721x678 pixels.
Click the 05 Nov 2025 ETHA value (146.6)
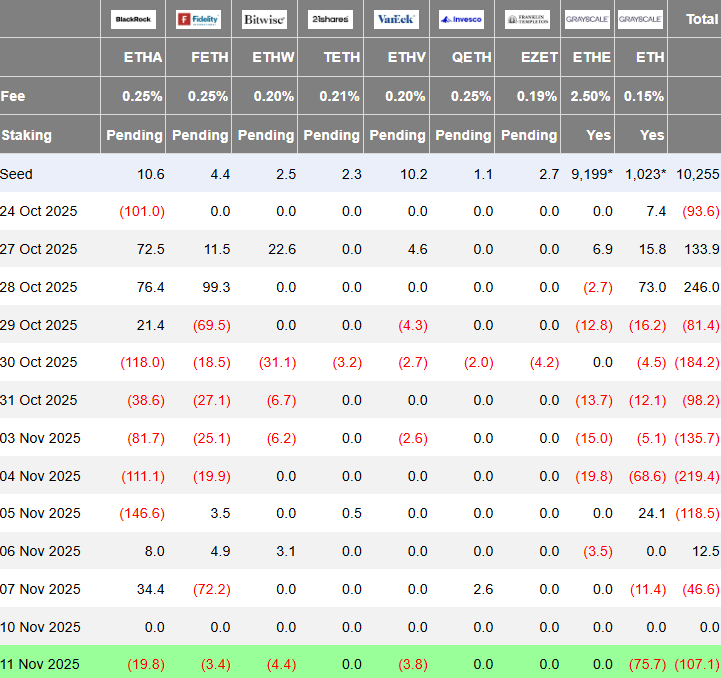(x=141, y=514)
